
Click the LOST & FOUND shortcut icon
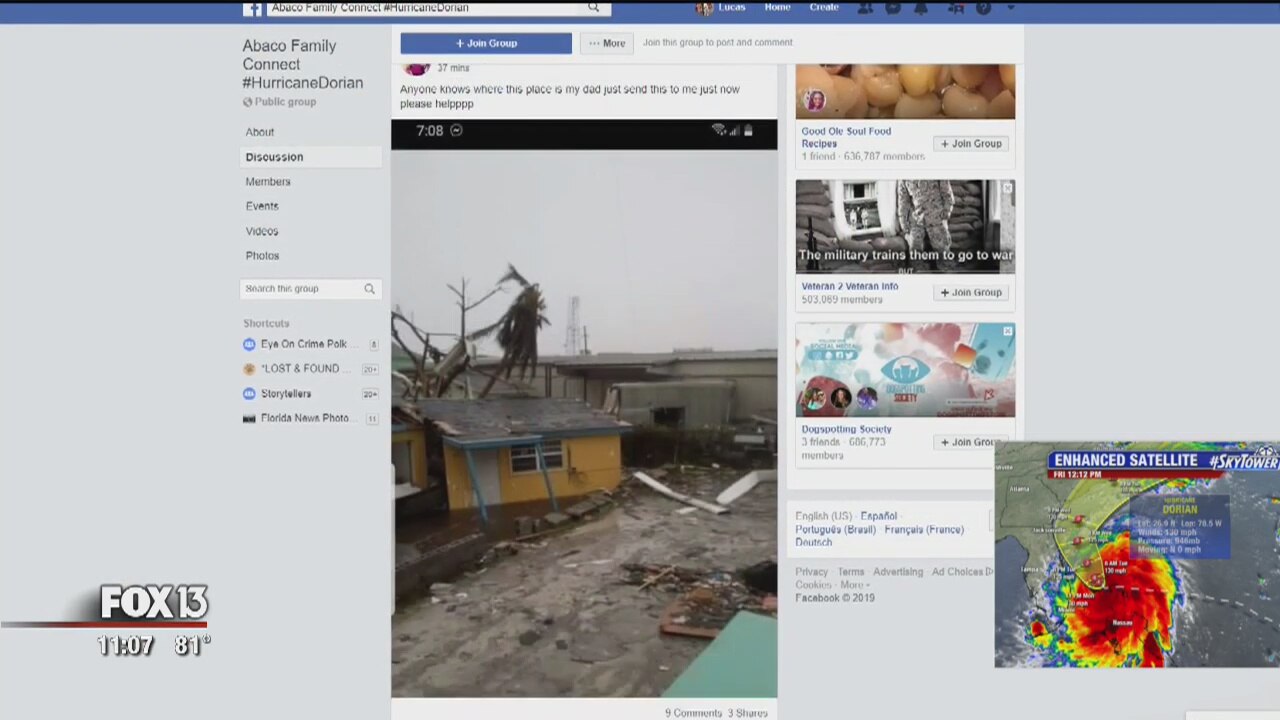[x=249, y=369]
